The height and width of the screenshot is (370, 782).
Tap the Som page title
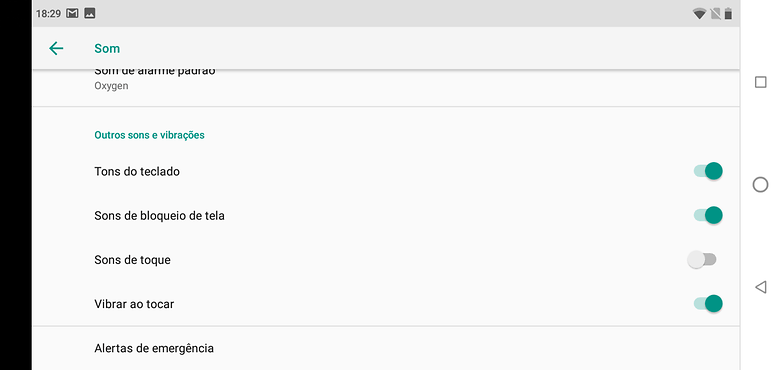(x=107, y=48)
